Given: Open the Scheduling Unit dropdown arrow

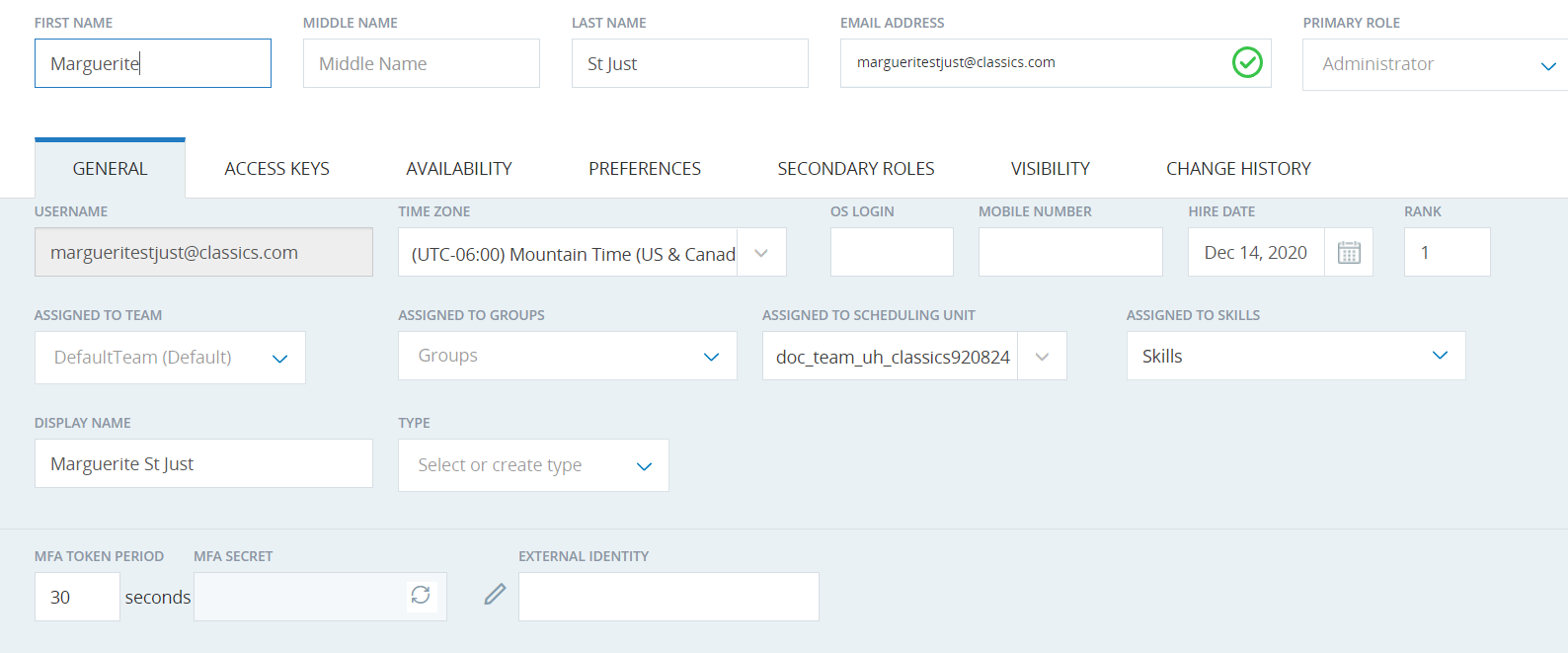Looking at the screenshot, I should point(1042,357).
